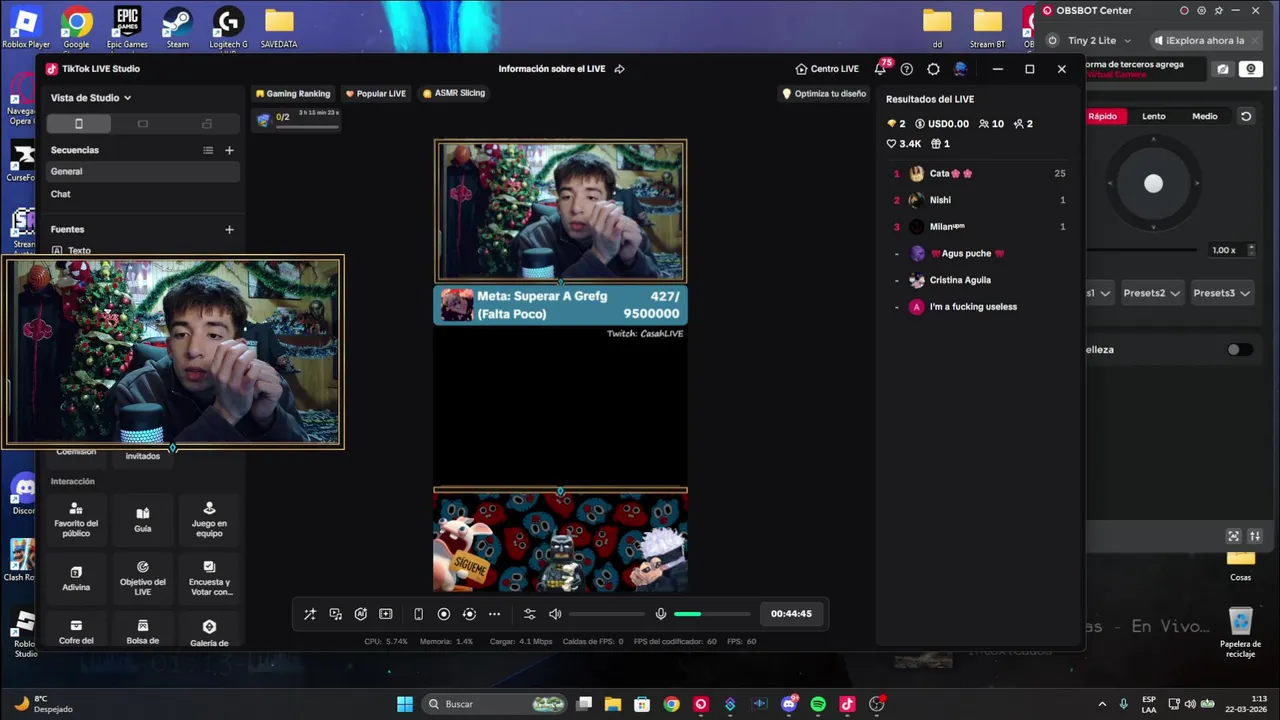Viewport: 1280px width, 720px height.
Task: Toggle the Belleza switch in OBSBOT
Action: 1240,350
